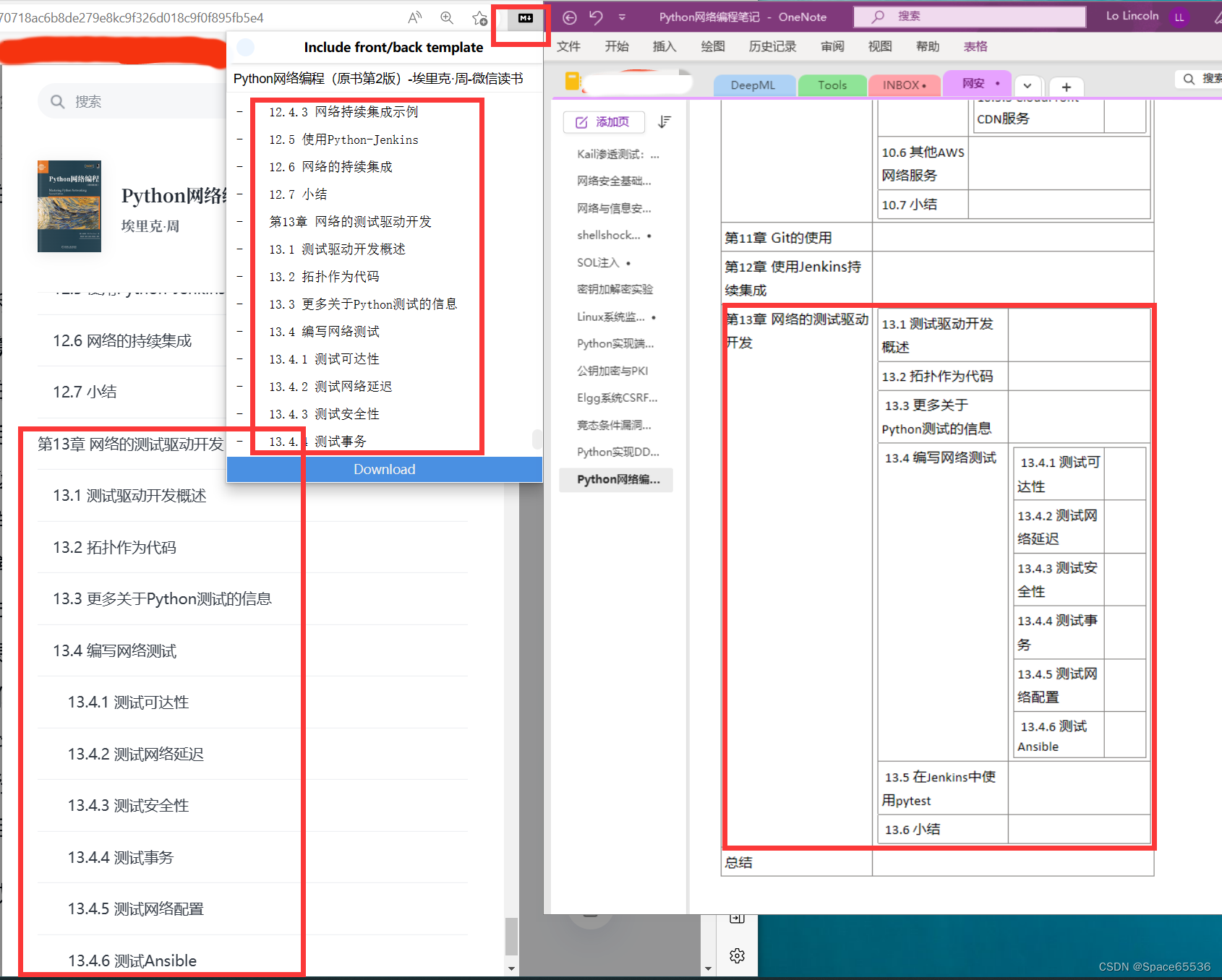
Task: Open OneNote quick access toolbar dropdown
Action: (622, 17)
